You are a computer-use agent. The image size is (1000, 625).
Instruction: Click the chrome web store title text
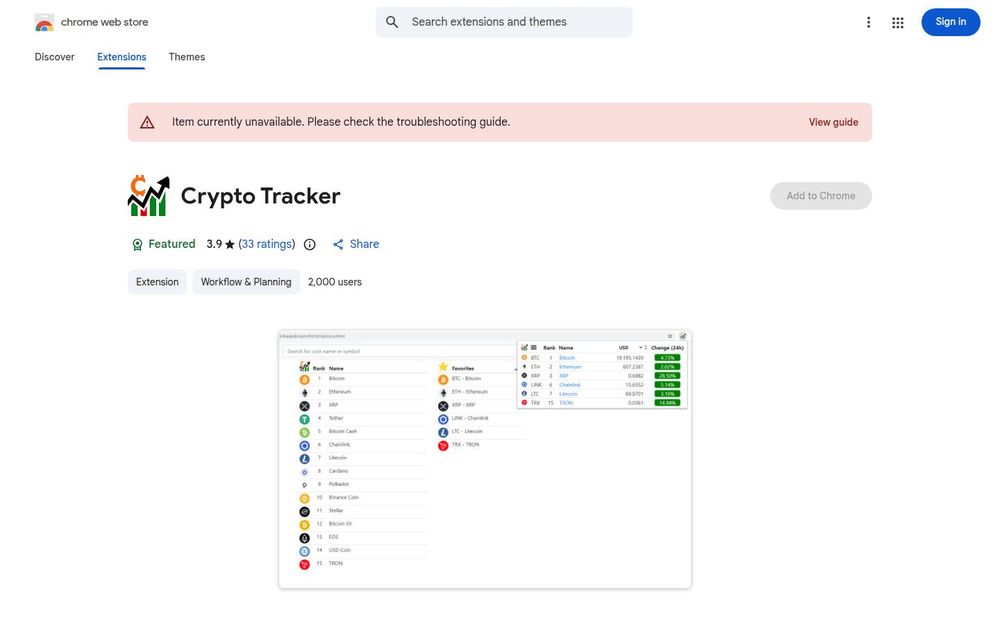[x=105, y=22]
